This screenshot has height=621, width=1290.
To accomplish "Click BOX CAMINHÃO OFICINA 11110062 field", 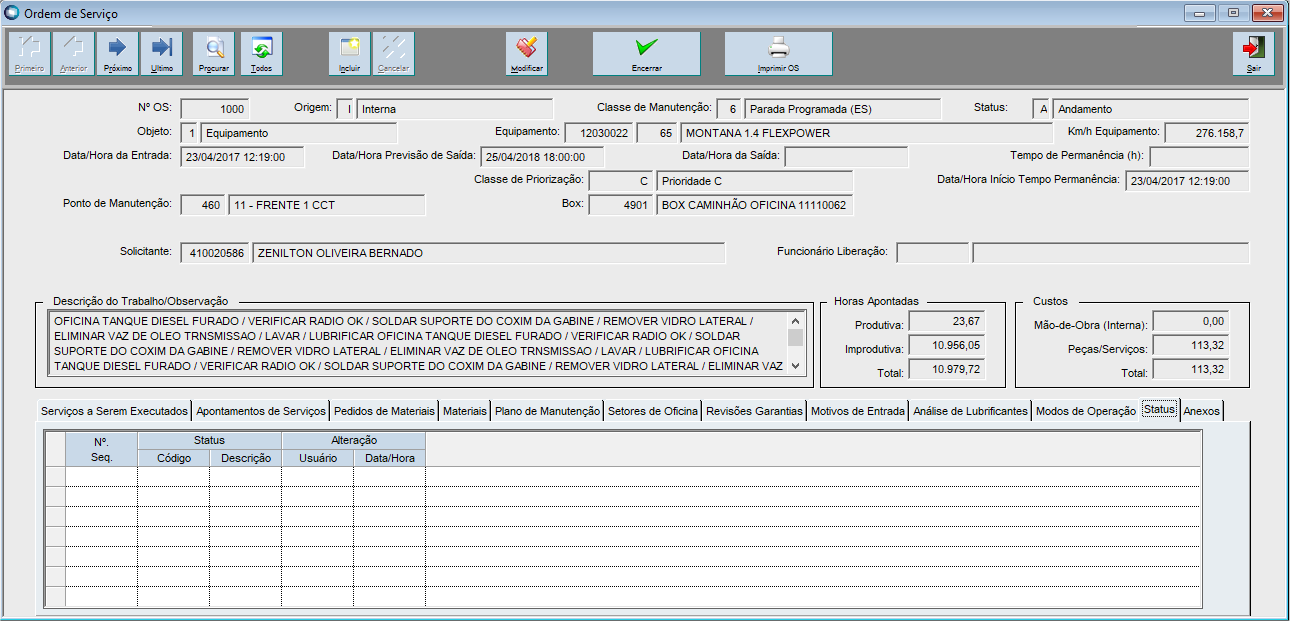I will click(x=755, y=205).
